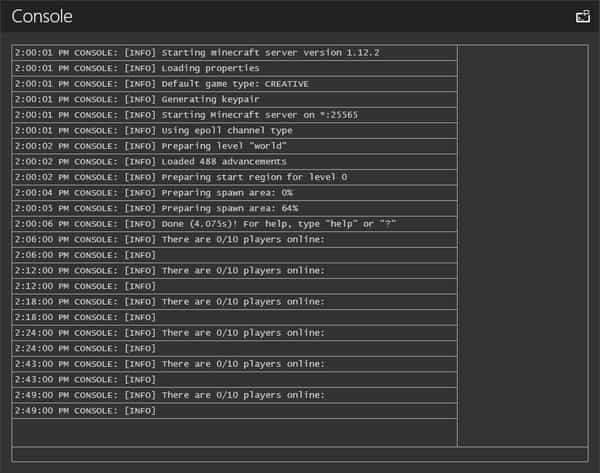Click the "Using epoll channel type" line
The width and height of the screenshot is (600, 473).
pos(235,130)
